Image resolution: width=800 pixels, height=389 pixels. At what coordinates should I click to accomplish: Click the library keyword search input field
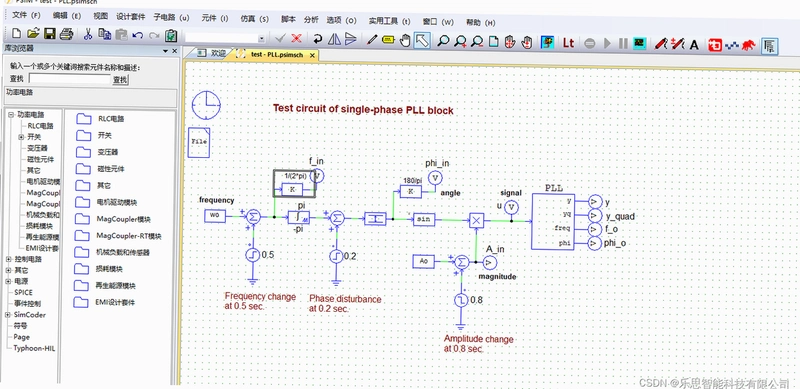pyautogui.click(x=70, y=79)
